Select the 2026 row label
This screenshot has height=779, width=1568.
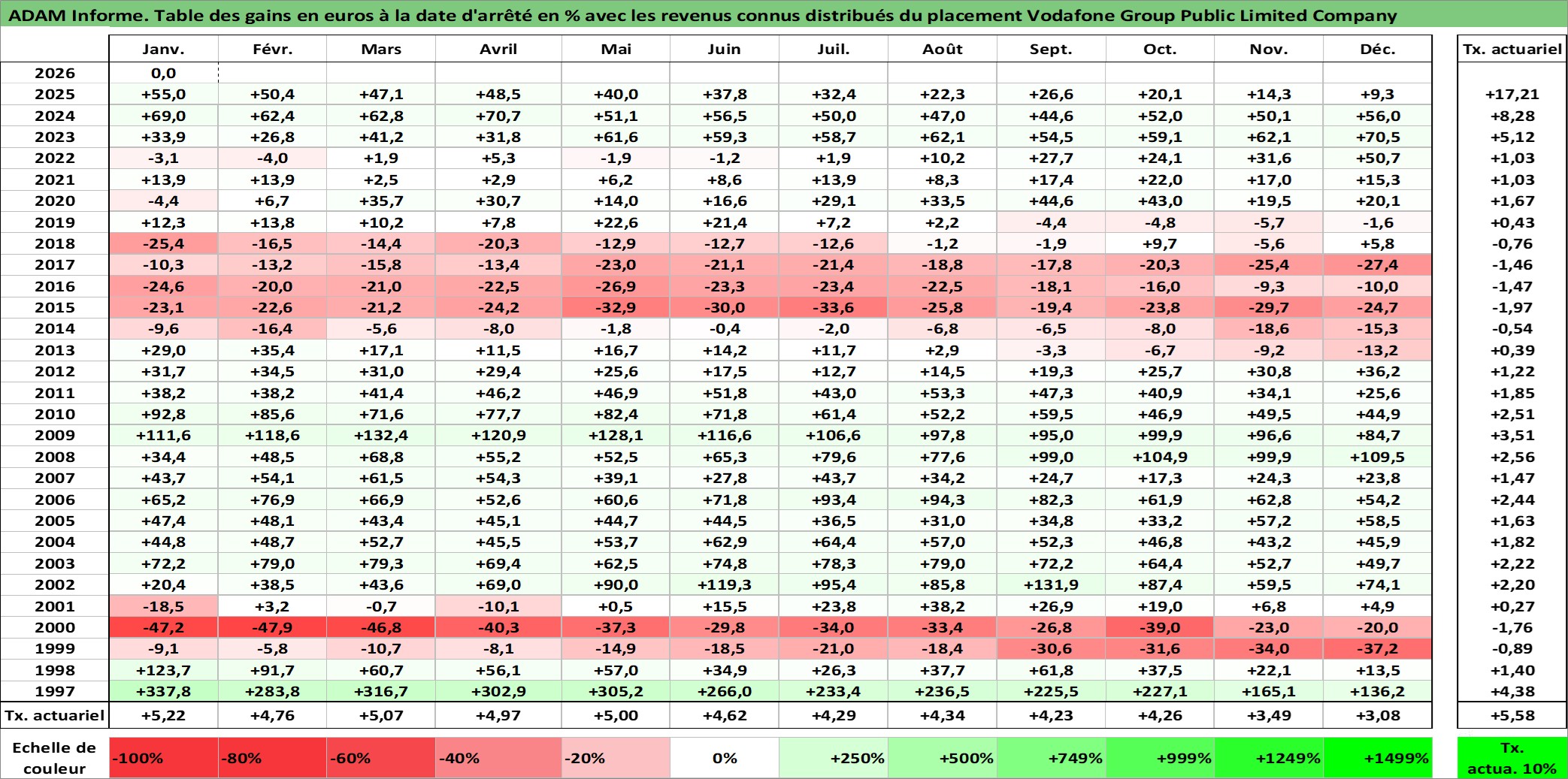[x=54, y=73]
